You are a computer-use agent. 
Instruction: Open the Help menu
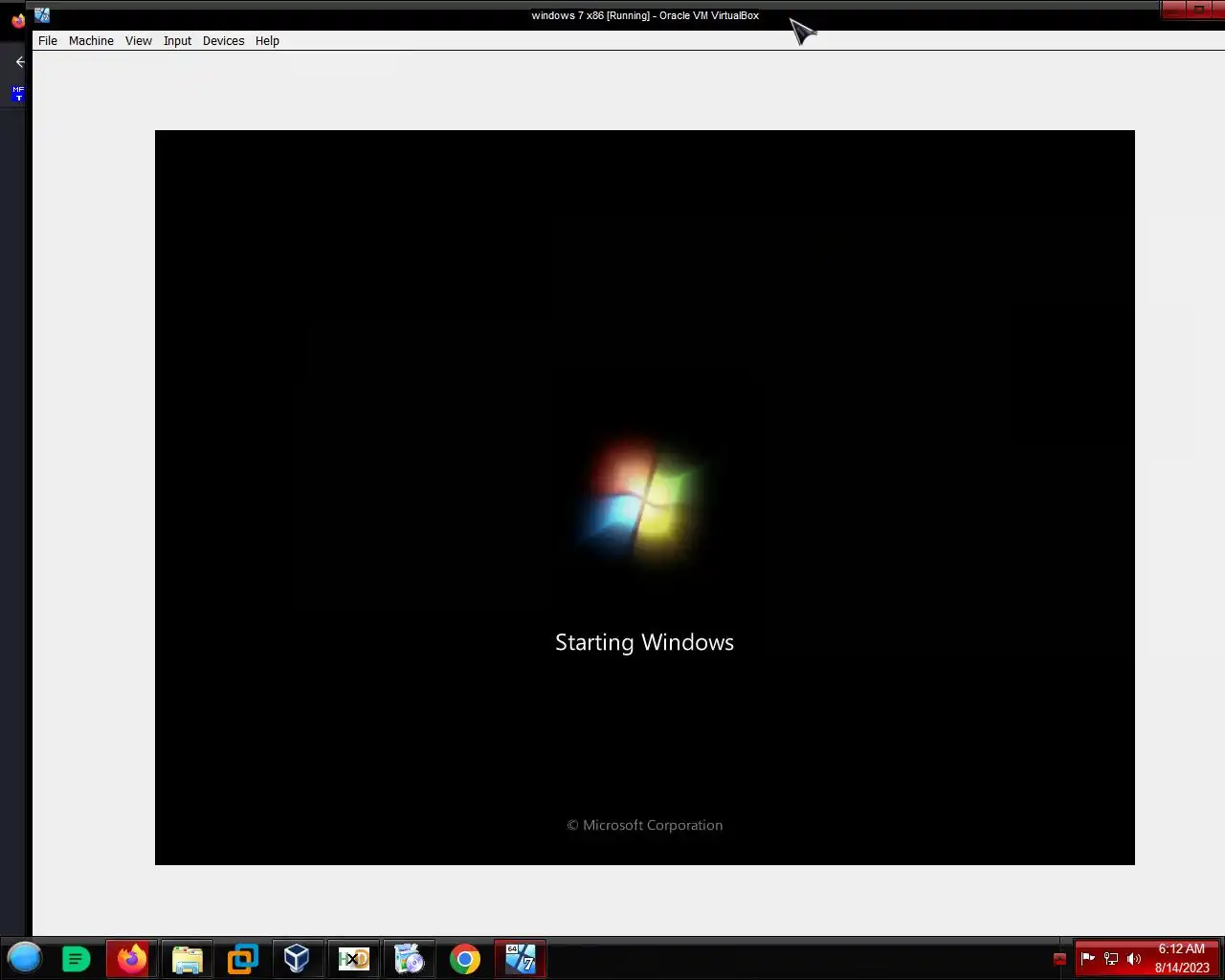click(267, 41)
